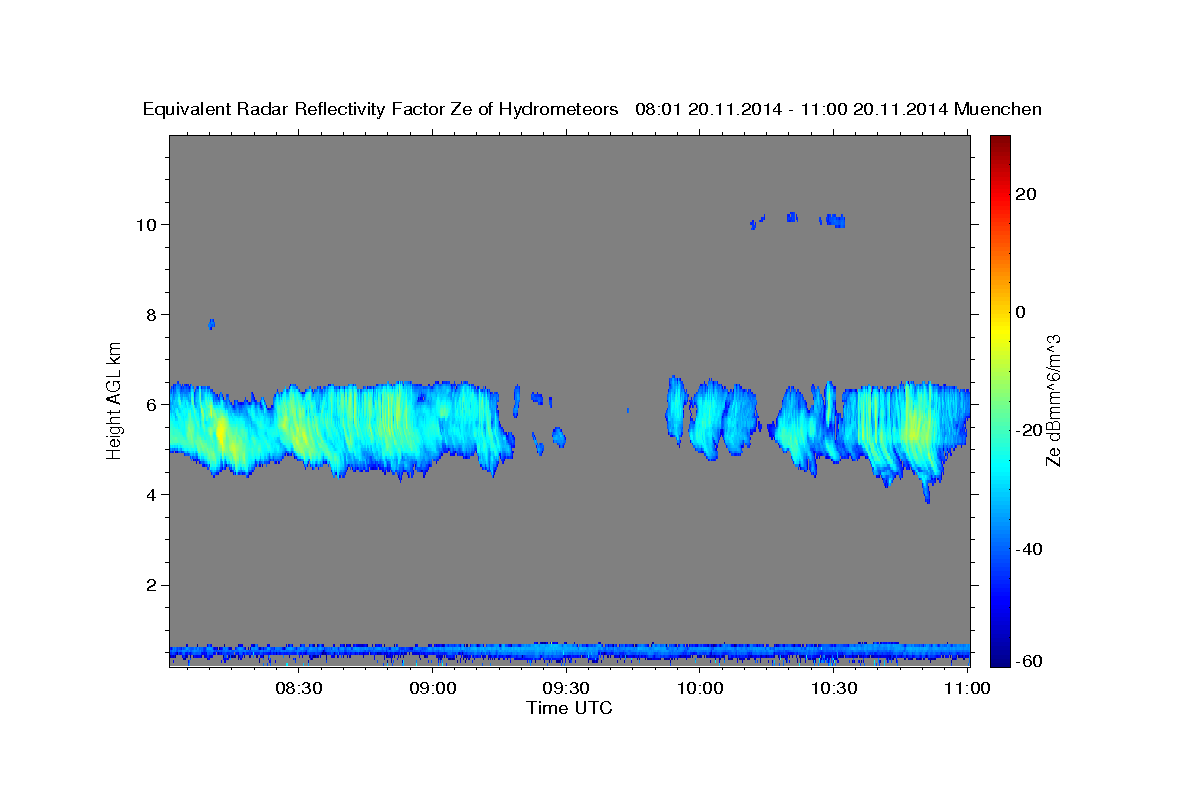The width and height of the screenshot is (1200, 800).
Task: Click the high cloud echoes near 10 km
Action: pos(798,220)
